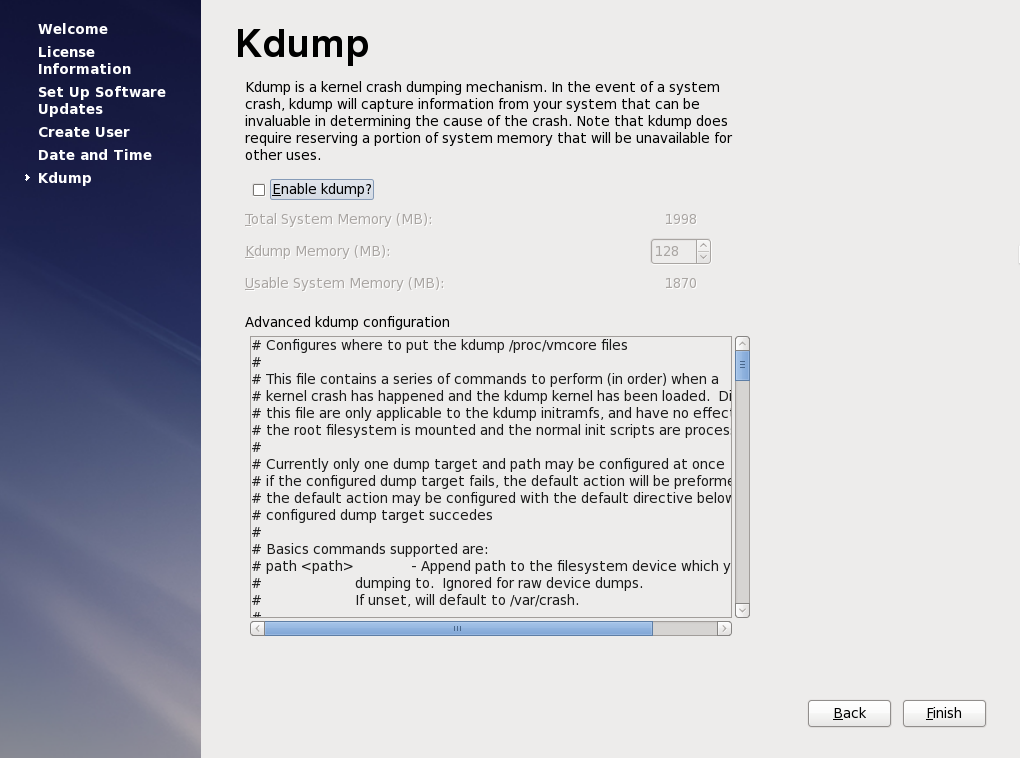Open Set Up Software Updates step
This screenshot has height=758, width=1020.
tap(101, 100)
